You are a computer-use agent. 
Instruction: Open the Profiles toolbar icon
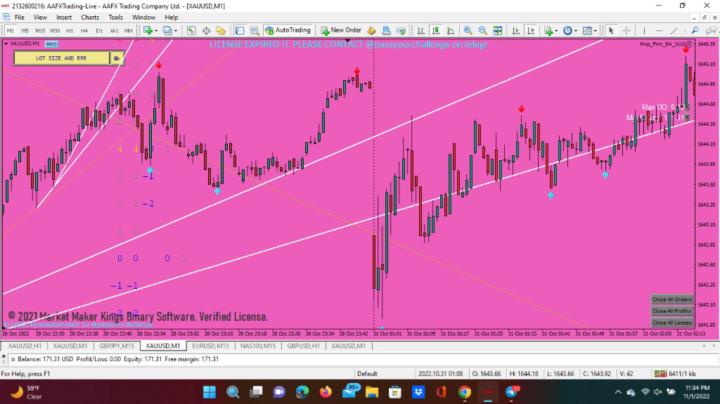168,31
